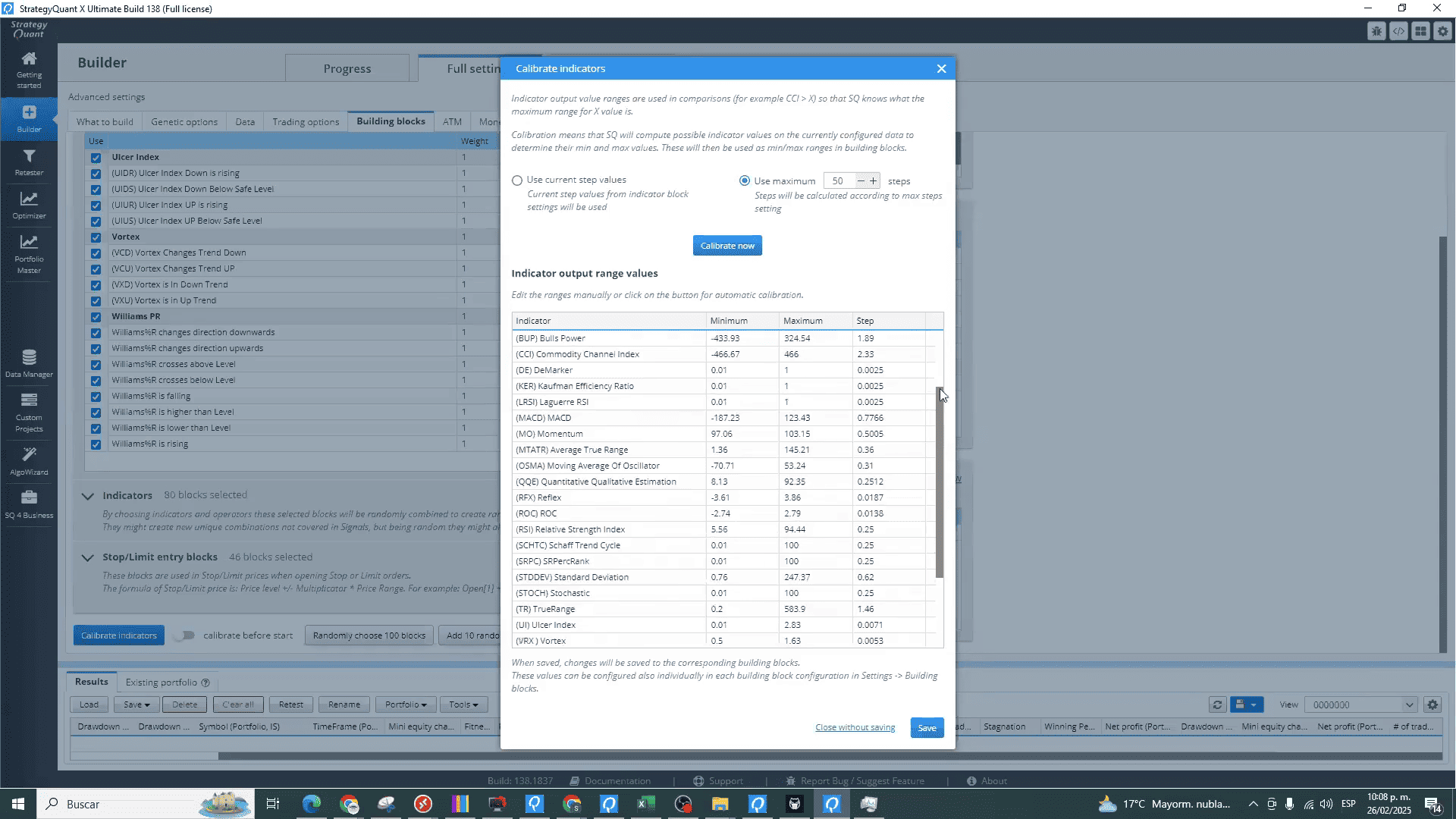Click the Calibrate now button
Screen dimensions: 1456x819
726,246
